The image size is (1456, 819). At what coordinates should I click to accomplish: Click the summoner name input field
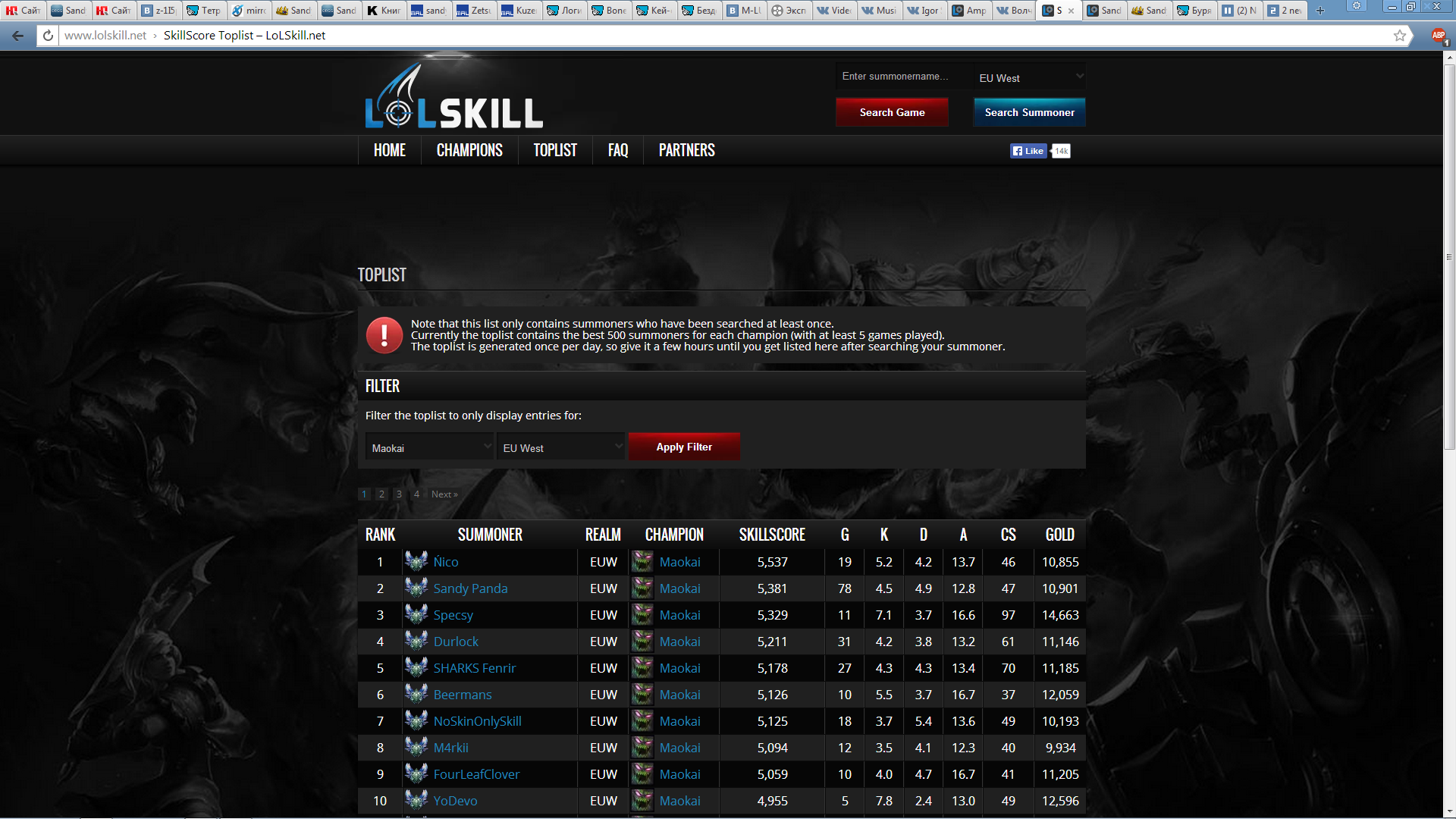click(x=905, y=77)
